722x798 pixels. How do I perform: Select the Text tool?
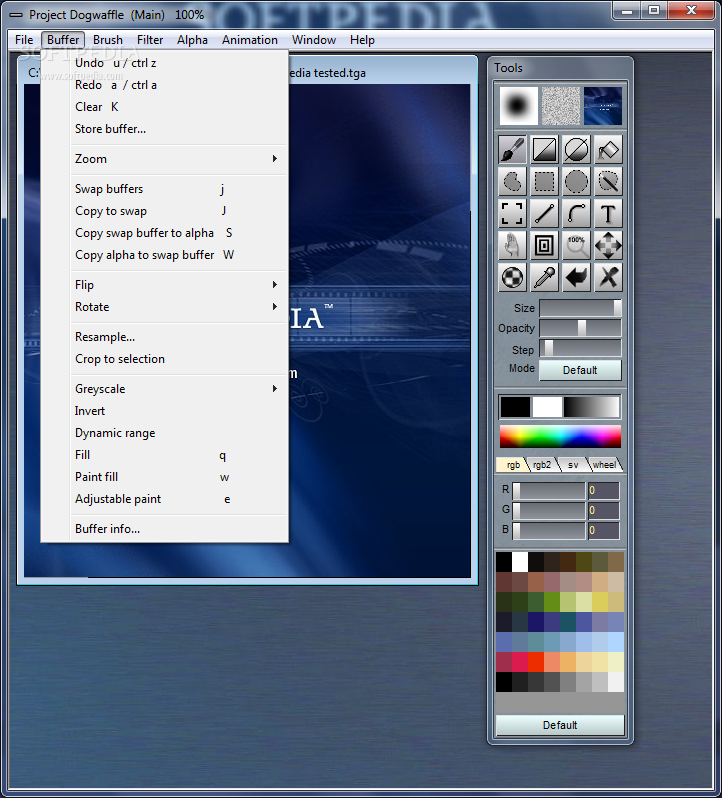tap(608, 214)
